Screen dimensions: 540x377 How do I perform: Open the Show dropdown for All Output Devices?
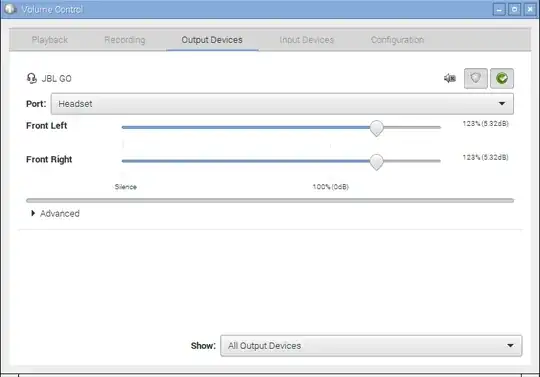371,346
